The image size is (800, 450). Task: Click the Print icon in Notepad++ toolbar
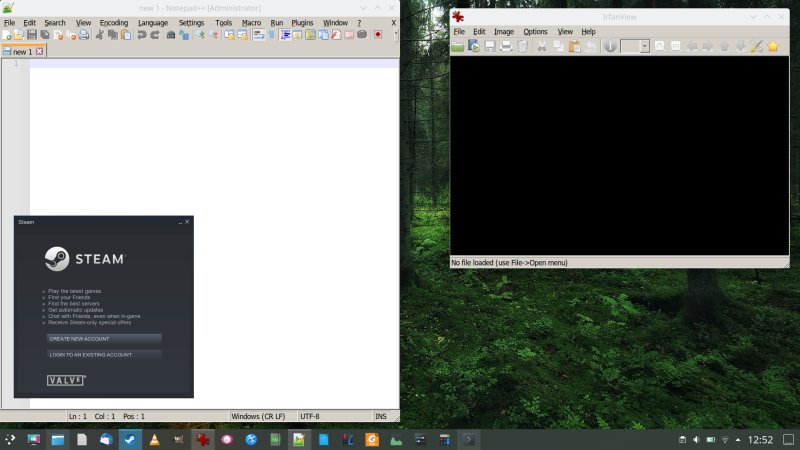pyautogui.click(x=83, y=35)
